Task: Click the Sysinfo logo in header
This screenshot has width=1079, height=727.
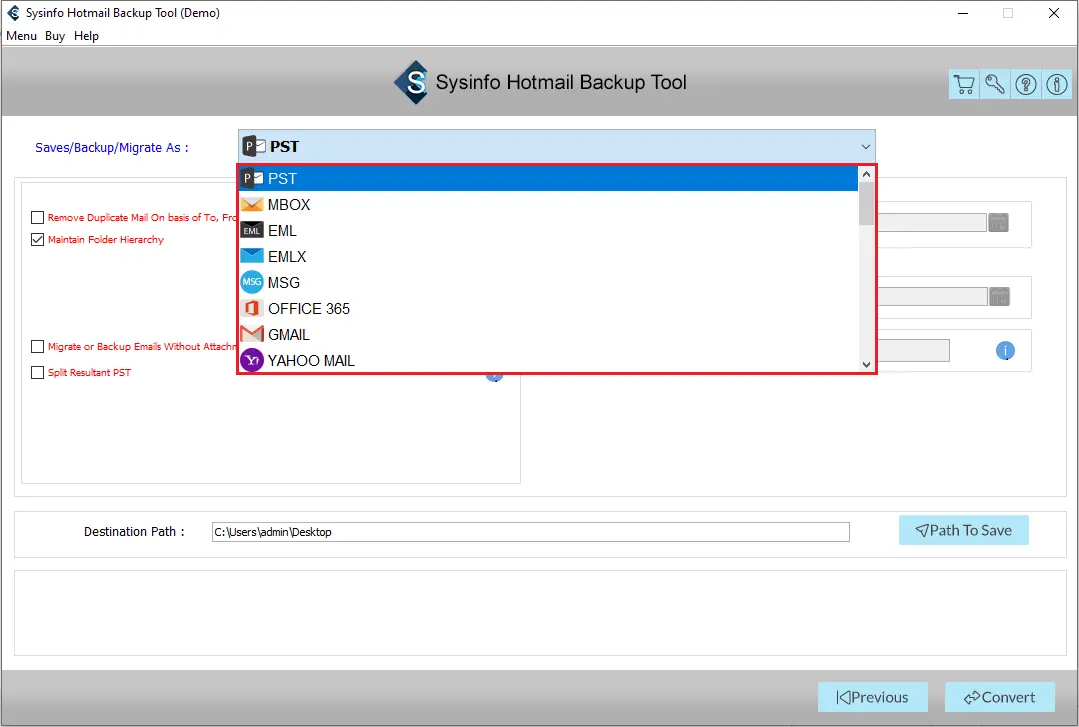Action: tap(412, 83)
